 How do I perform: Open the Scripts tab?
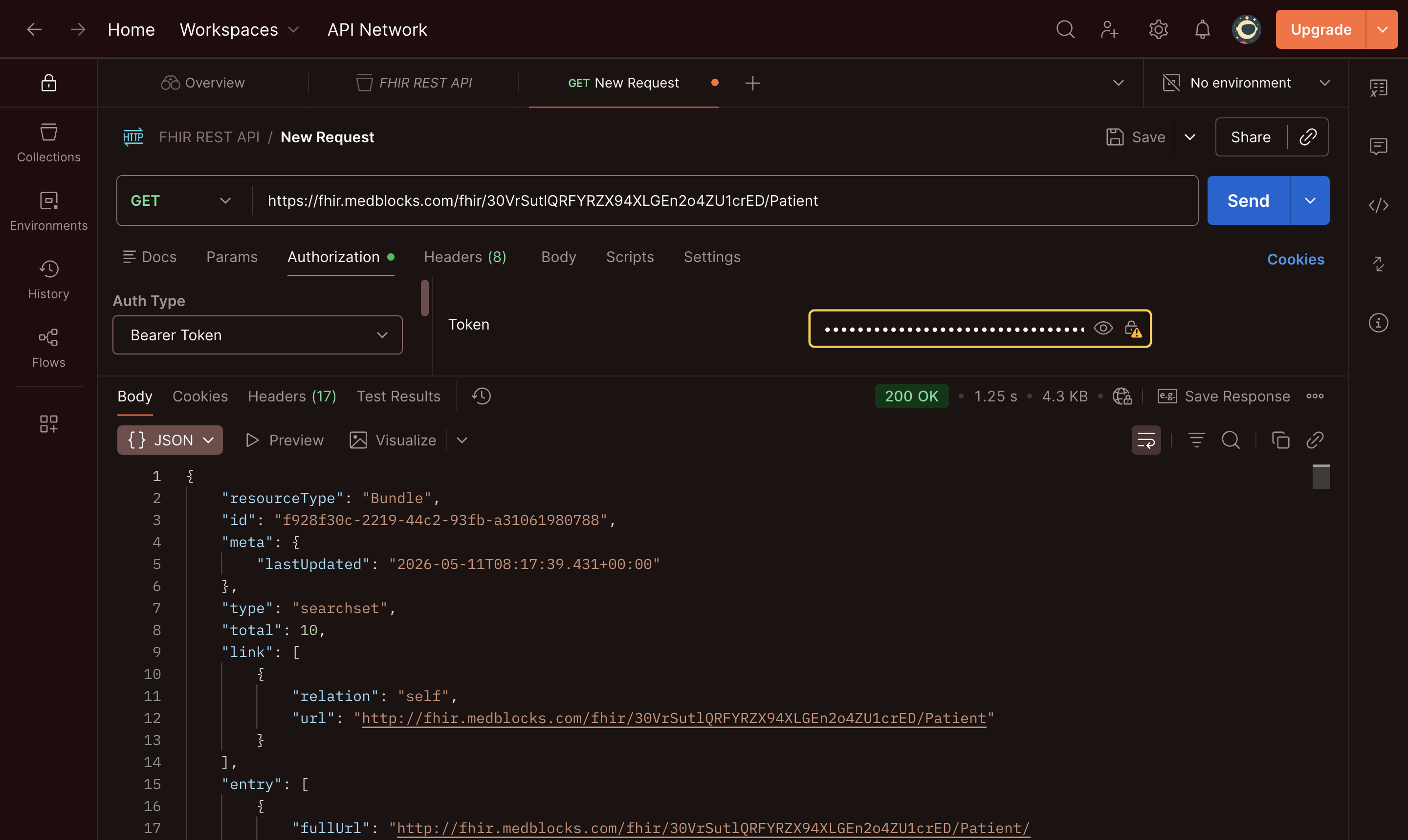pos(630,257)
